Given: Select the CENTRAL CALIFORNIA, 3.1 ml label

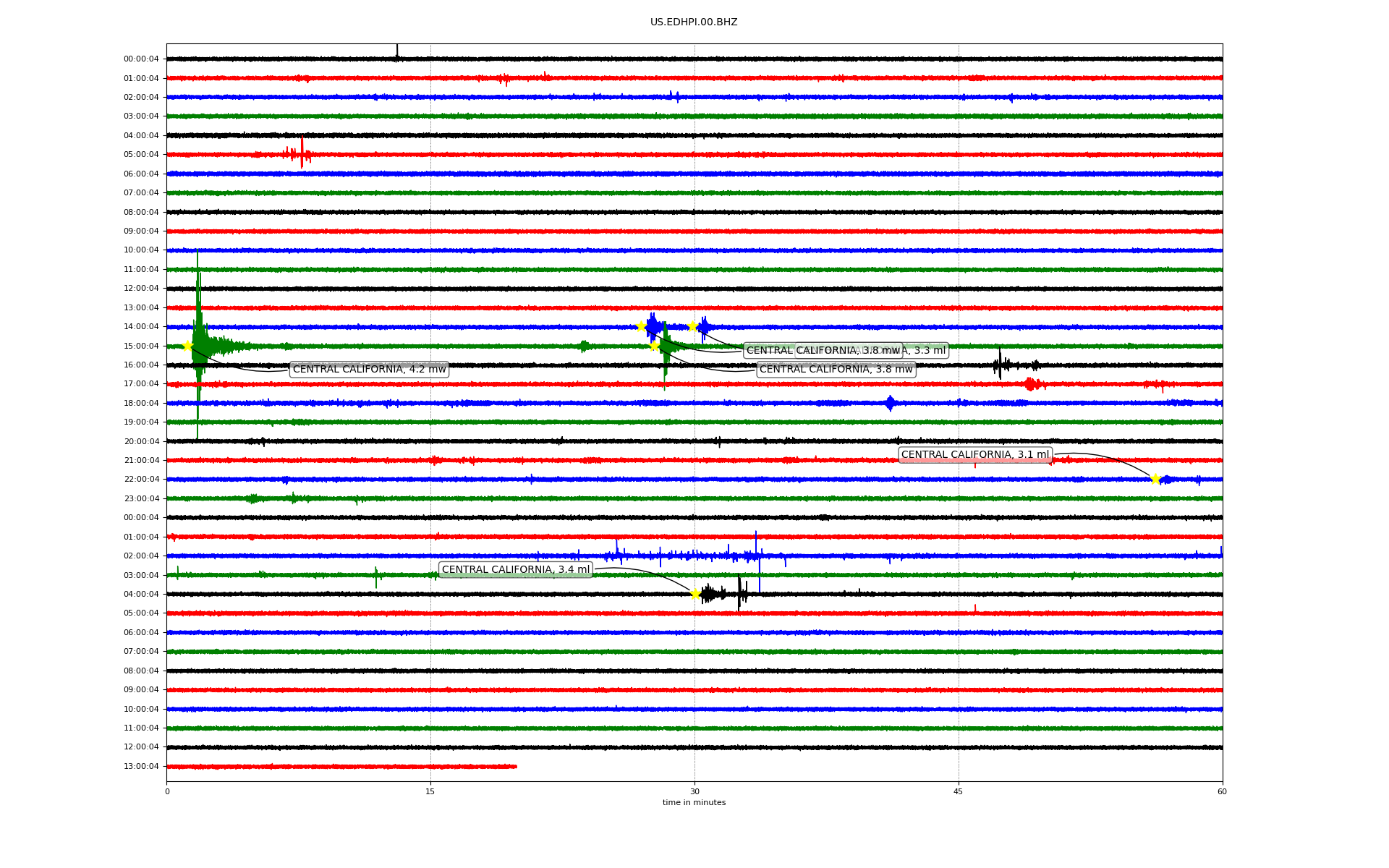Looking at the screenshot, I should pos(974,455).
